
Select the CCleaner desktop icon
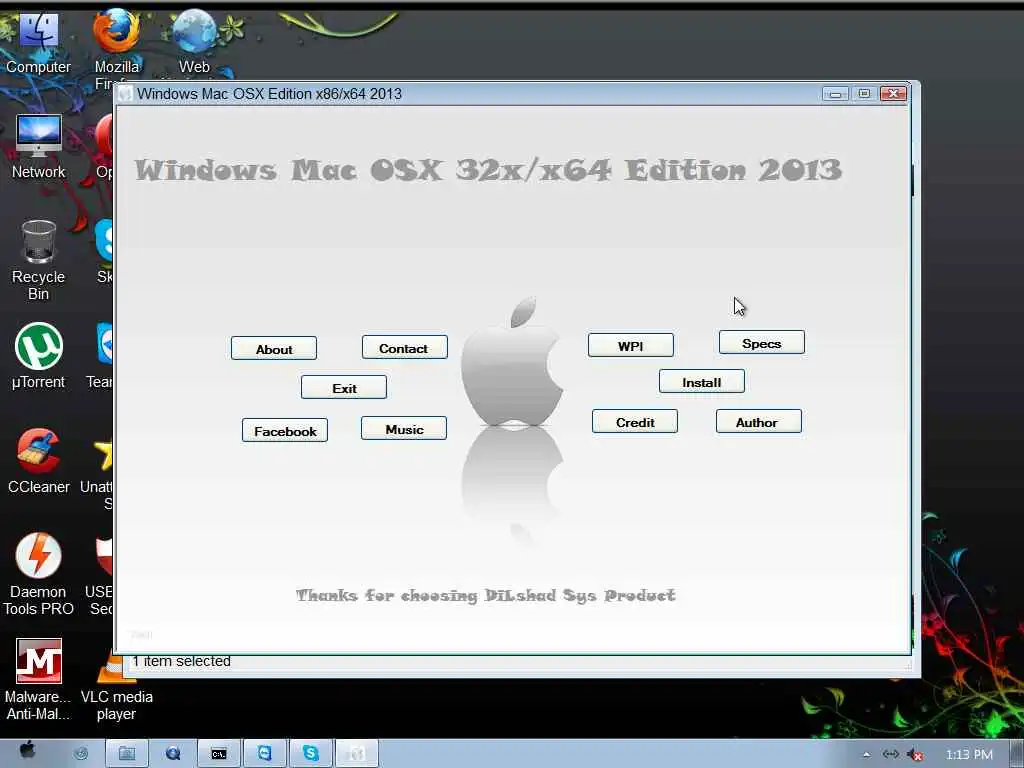pyautogui.click(x=38, y=461)
